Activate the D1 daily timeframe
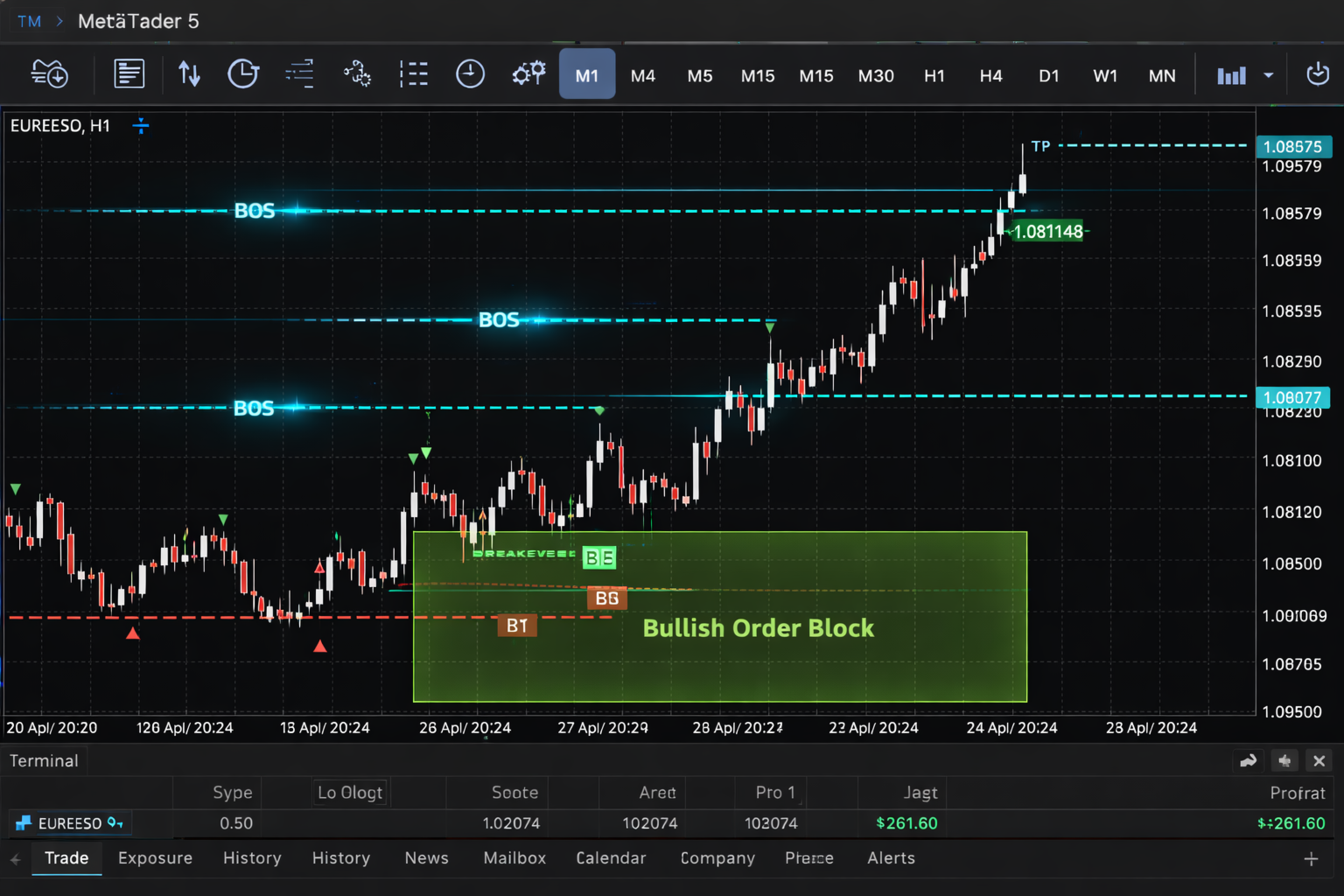 point(1048,75)
